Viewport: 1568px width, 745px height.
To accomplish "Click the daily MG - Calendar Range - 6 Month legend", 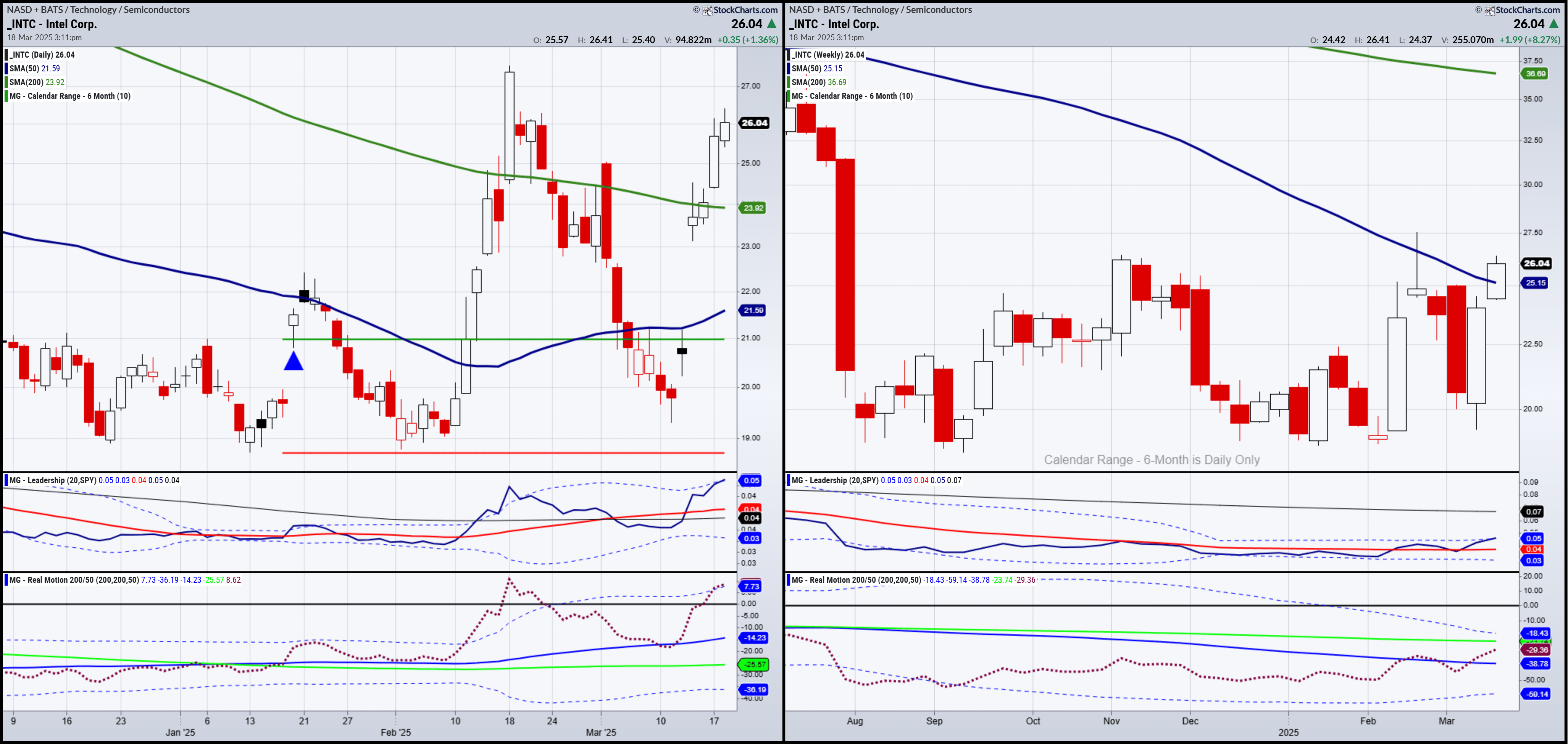I will [x=70, y=96].
